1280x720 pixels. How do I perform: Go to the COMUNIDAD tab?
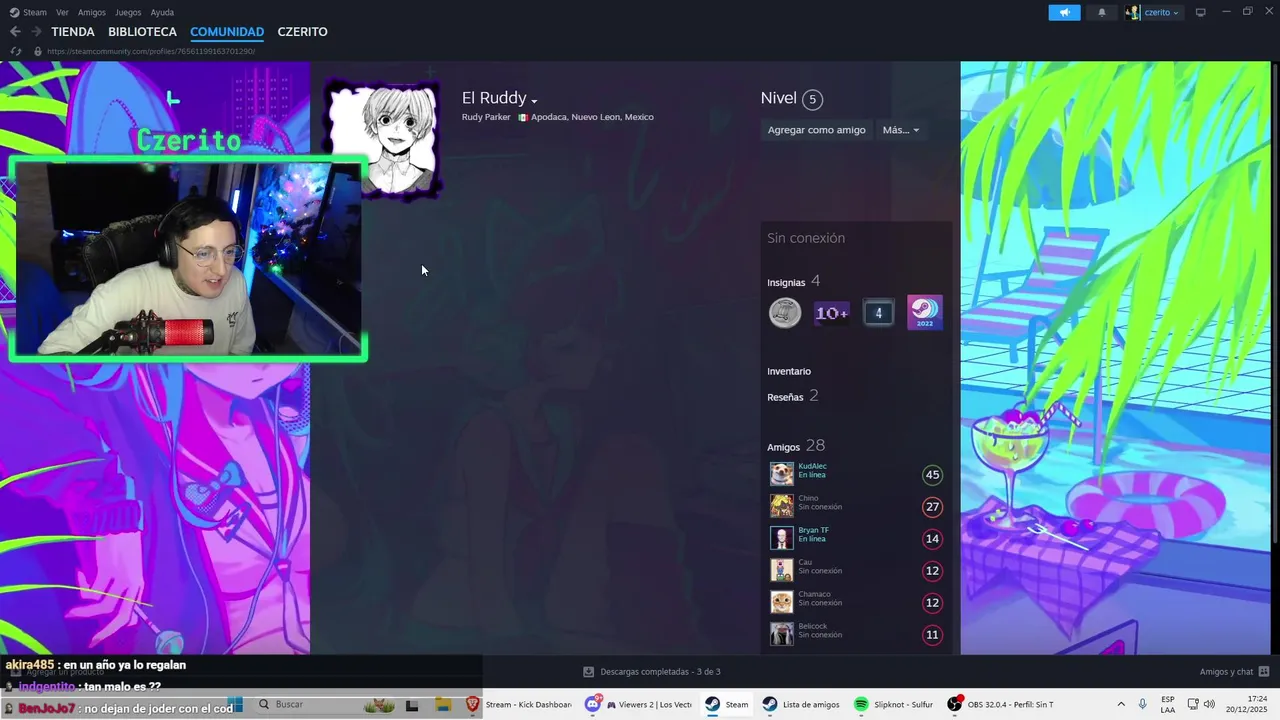click(x=227, y=32)
